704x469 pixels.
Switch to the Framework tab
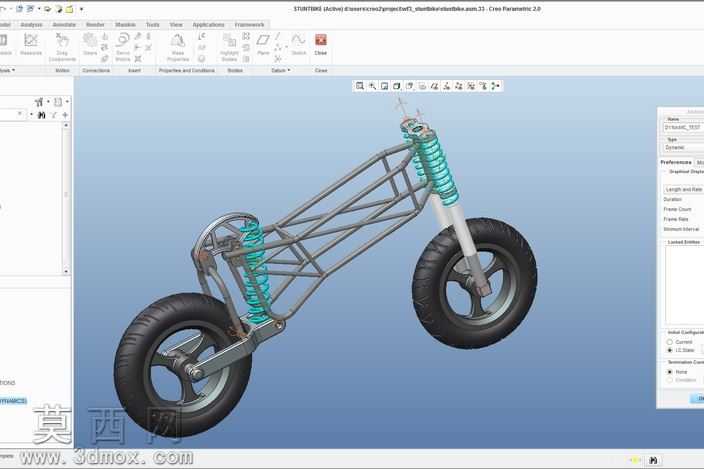click(249, 25)
